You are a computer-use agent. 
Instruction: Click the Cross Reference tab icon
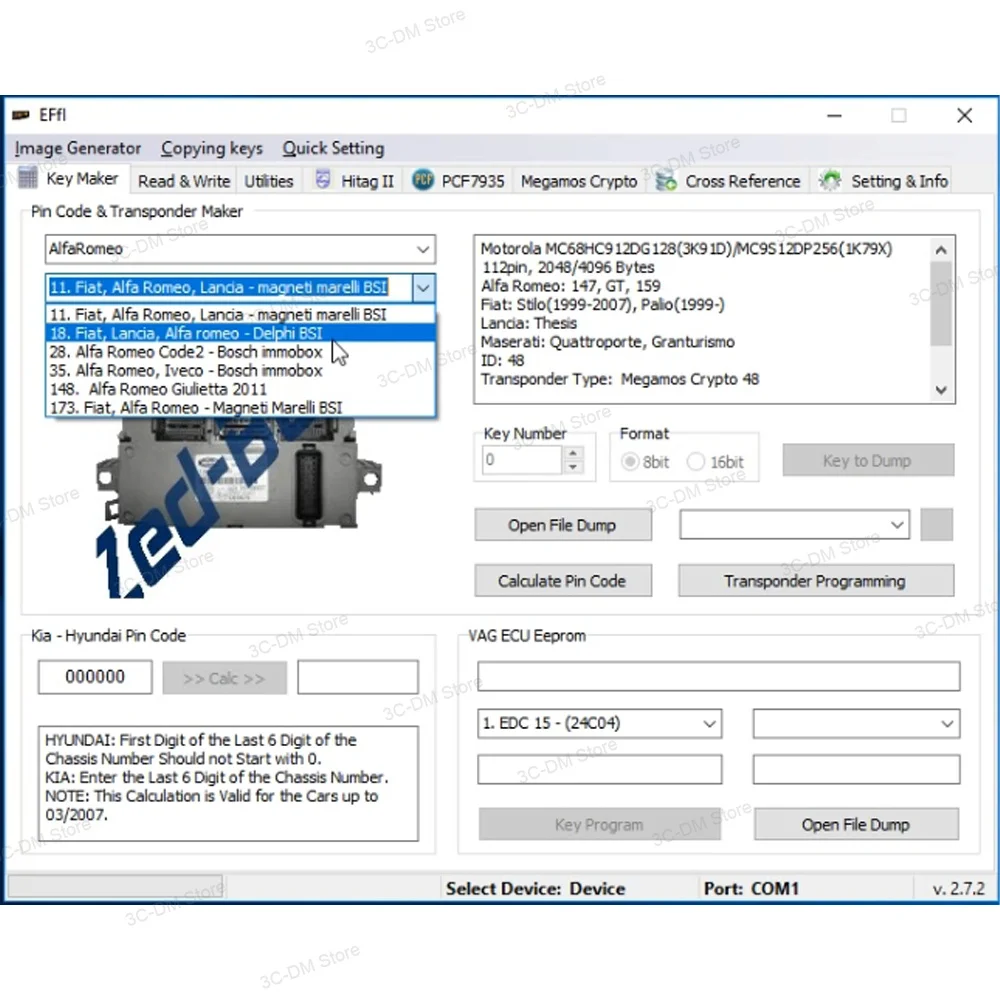(666, 181)
